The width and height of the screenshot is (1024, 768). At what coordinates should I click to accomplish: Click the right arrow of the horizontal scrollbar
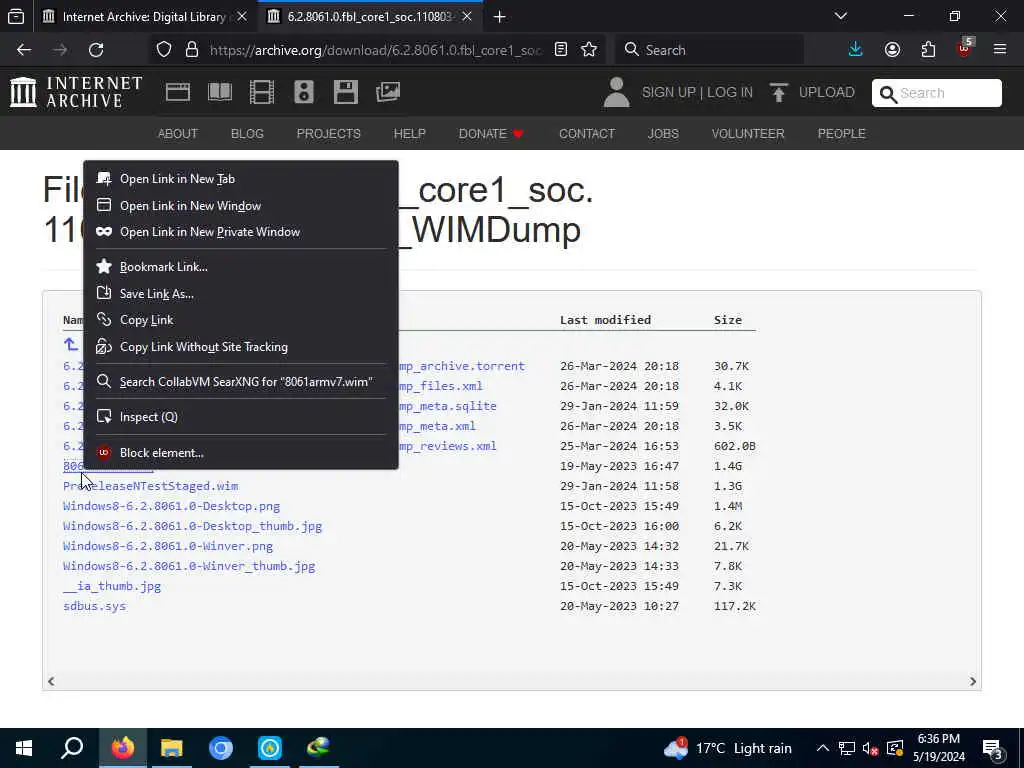[972, 681]
